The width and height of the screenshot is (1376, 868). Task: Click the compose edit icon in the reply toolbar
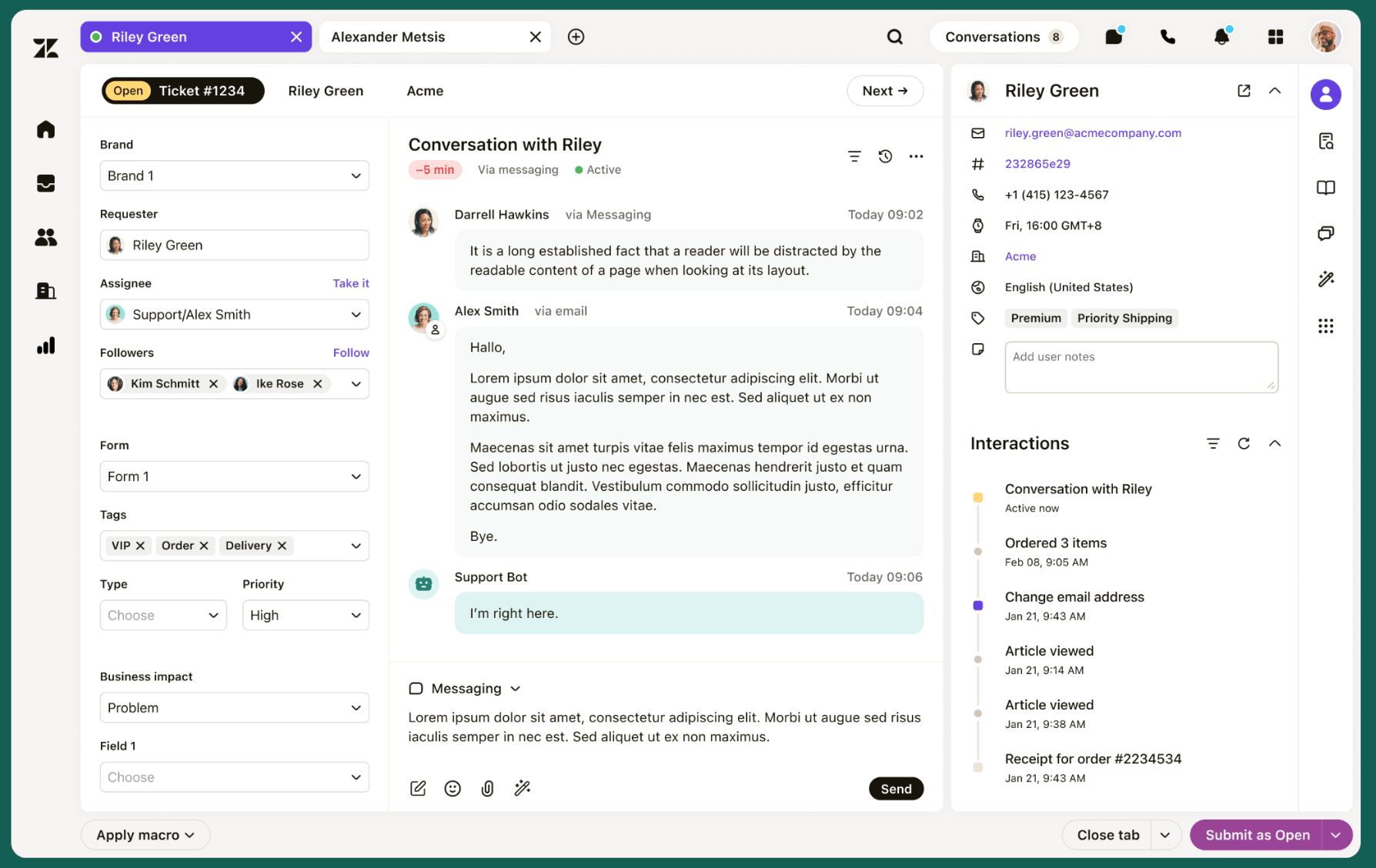point(418,788)
